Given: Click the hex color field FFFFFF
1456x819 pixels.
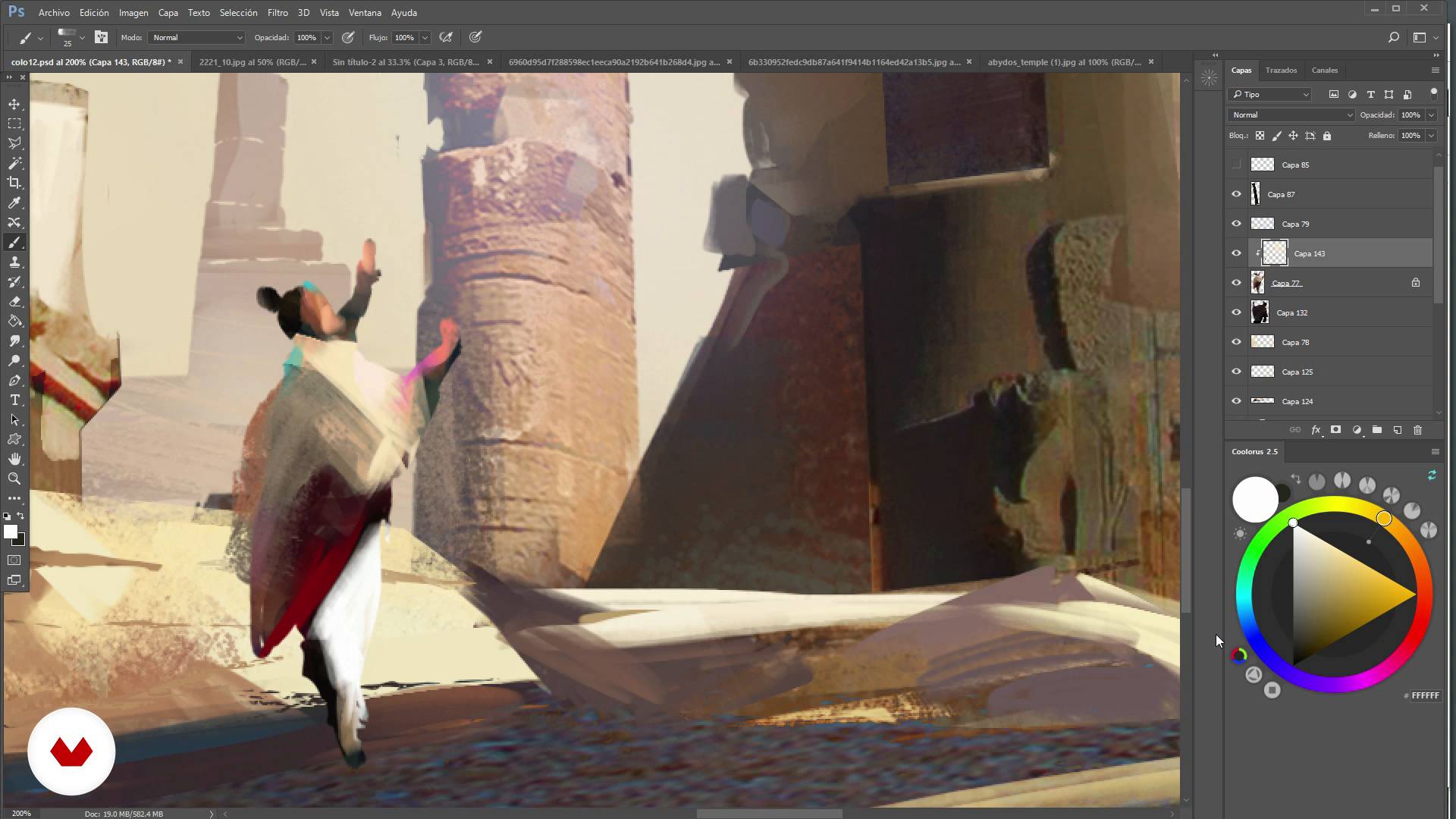Looking at the screenshot, I should pos(1425,695).
